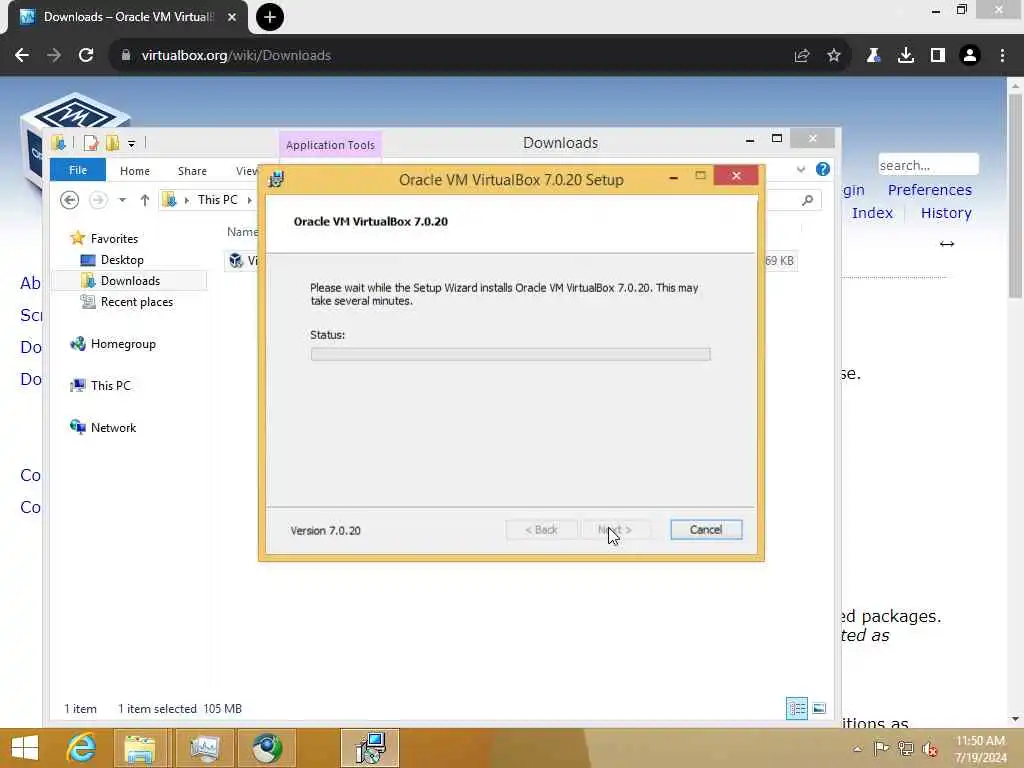Open Chrome profile avatar
Image resolution: width=1024 pixels, height=768 pixels.
970,56
